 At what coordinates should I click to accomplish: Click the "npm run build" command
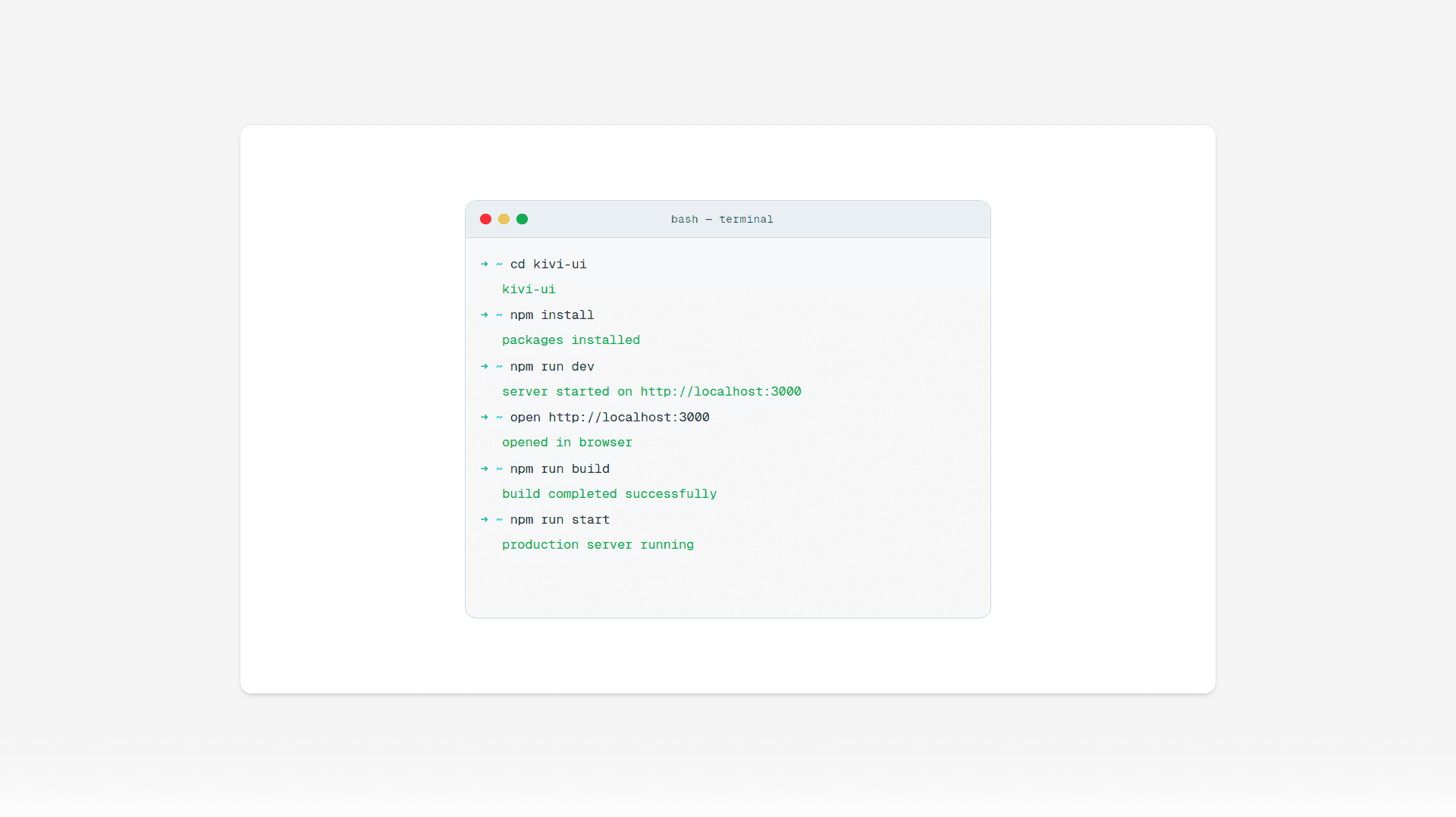tap(560, 469)
